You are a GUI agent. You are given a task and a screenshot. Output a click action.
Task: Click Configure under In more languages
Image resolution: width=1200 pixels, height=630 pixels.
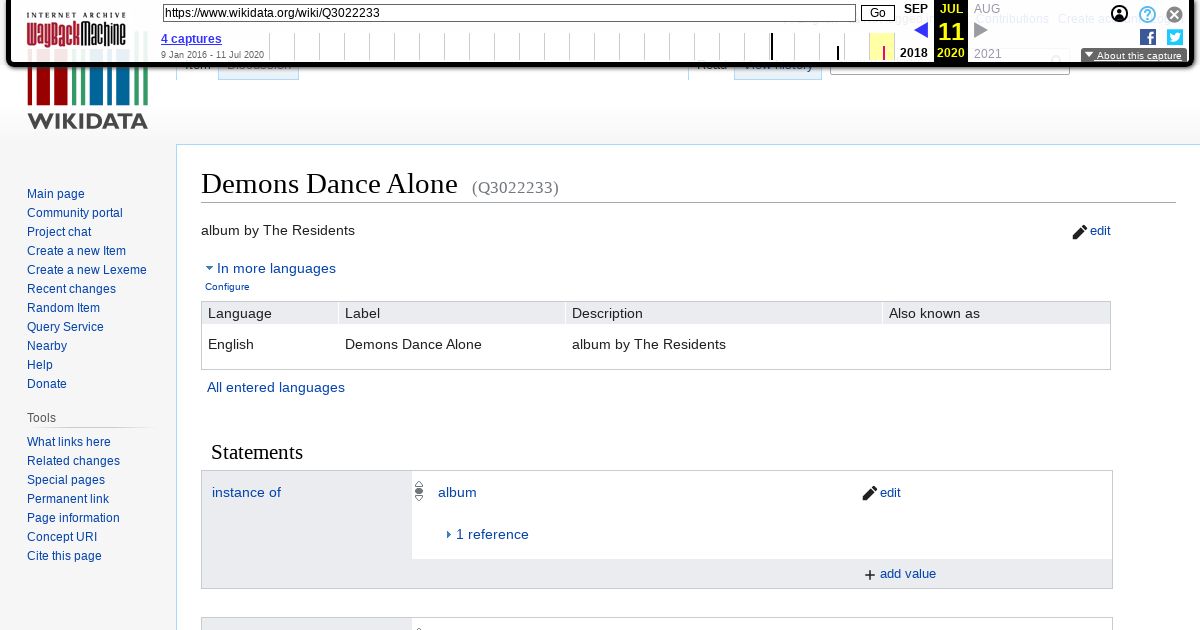point(227,287)
